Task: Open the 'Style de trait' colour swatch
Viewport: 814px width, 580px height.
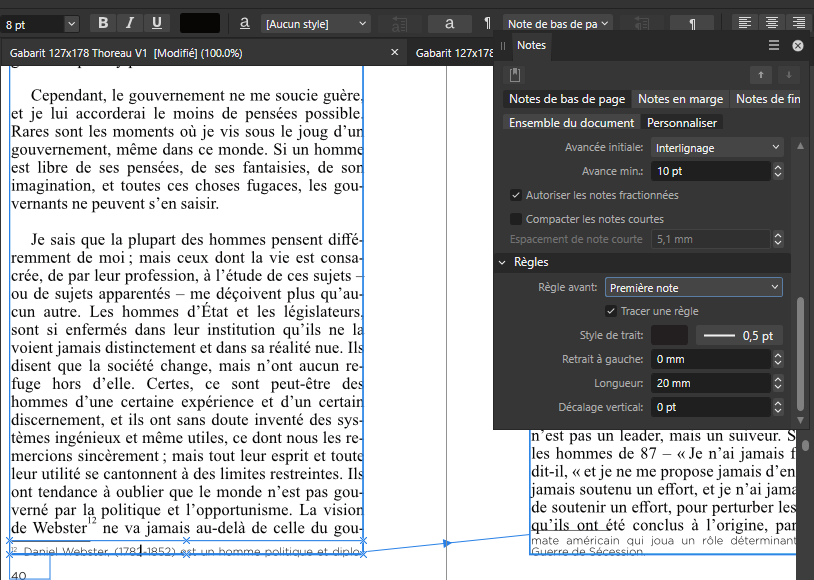Action: [x=669, y=335]
